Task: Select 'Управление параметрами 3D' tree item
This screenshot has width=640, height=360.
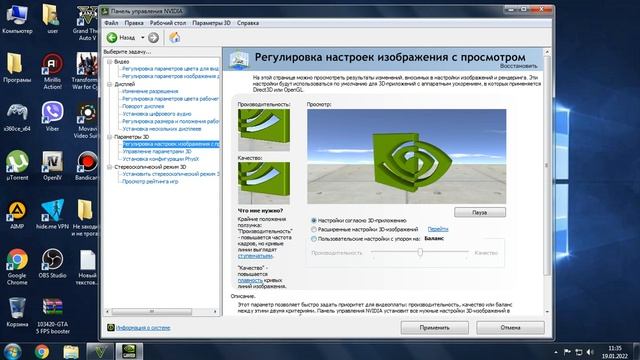Action: tap(157, 151)
